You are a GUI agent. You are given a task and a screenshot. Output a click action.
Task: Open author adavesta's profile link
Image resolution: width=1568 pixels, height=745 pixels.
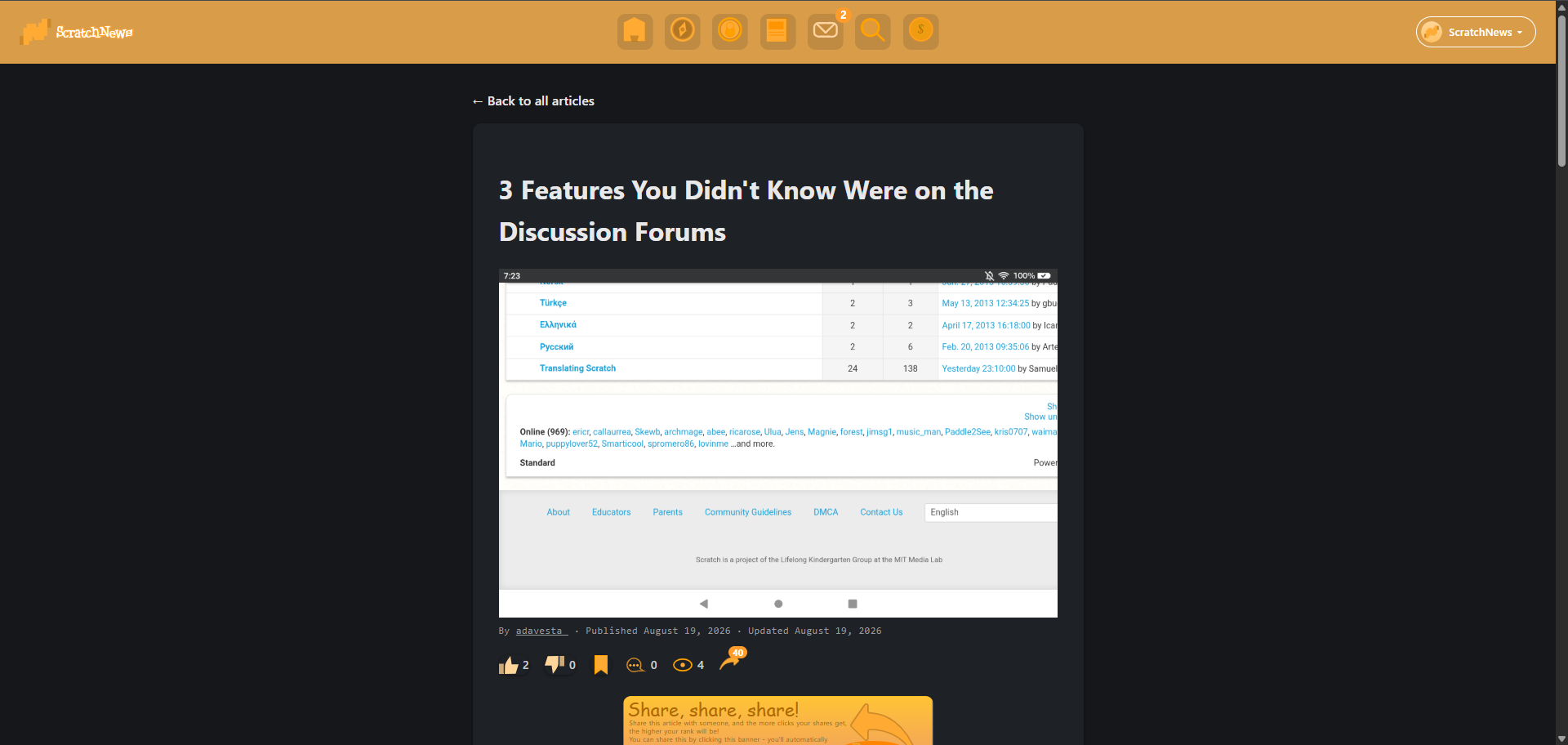tap(541, 631)
